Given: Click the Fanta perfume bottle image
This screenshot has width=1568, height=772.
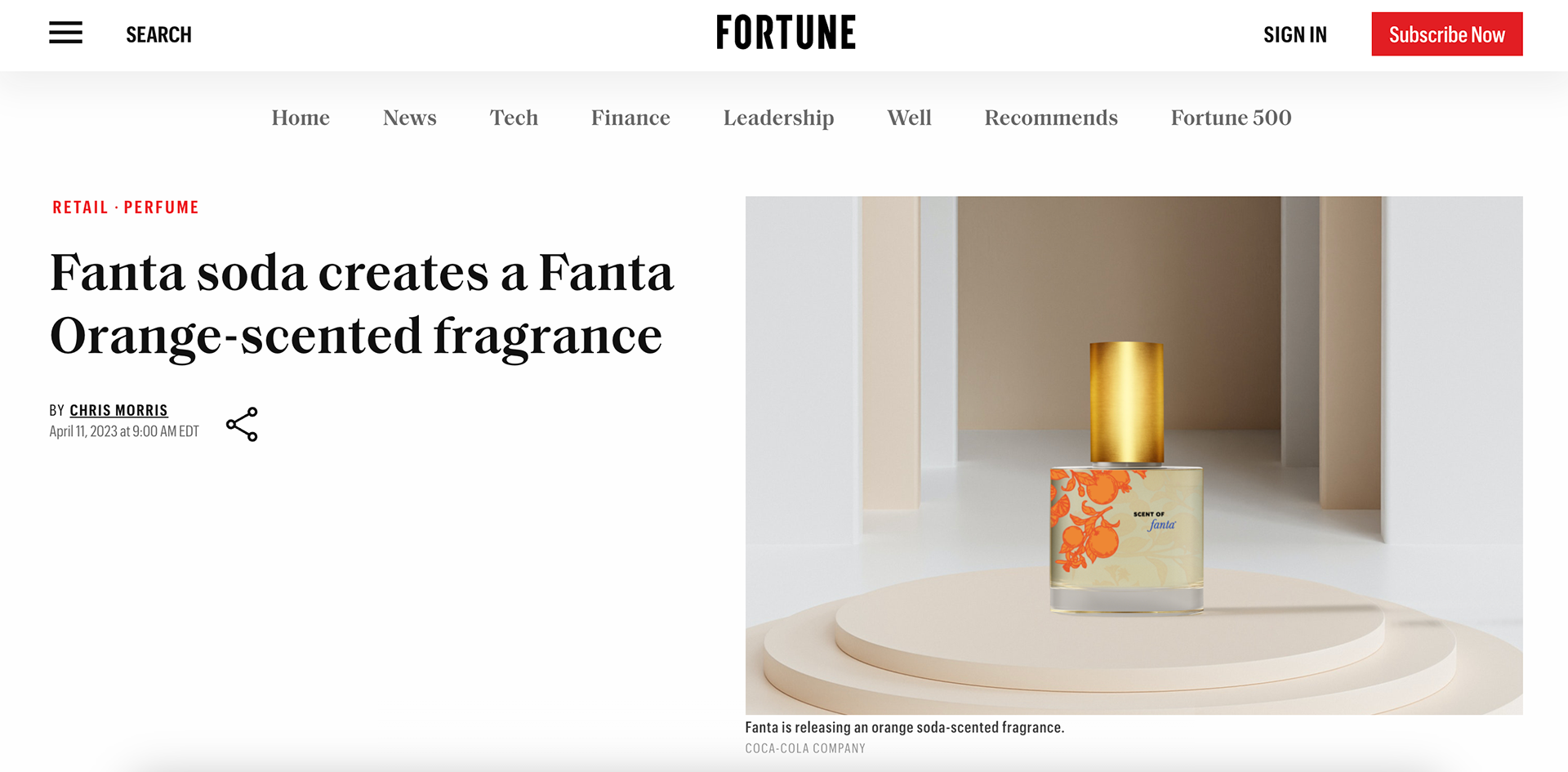Looking at the screenshot, I should 1134,455.
